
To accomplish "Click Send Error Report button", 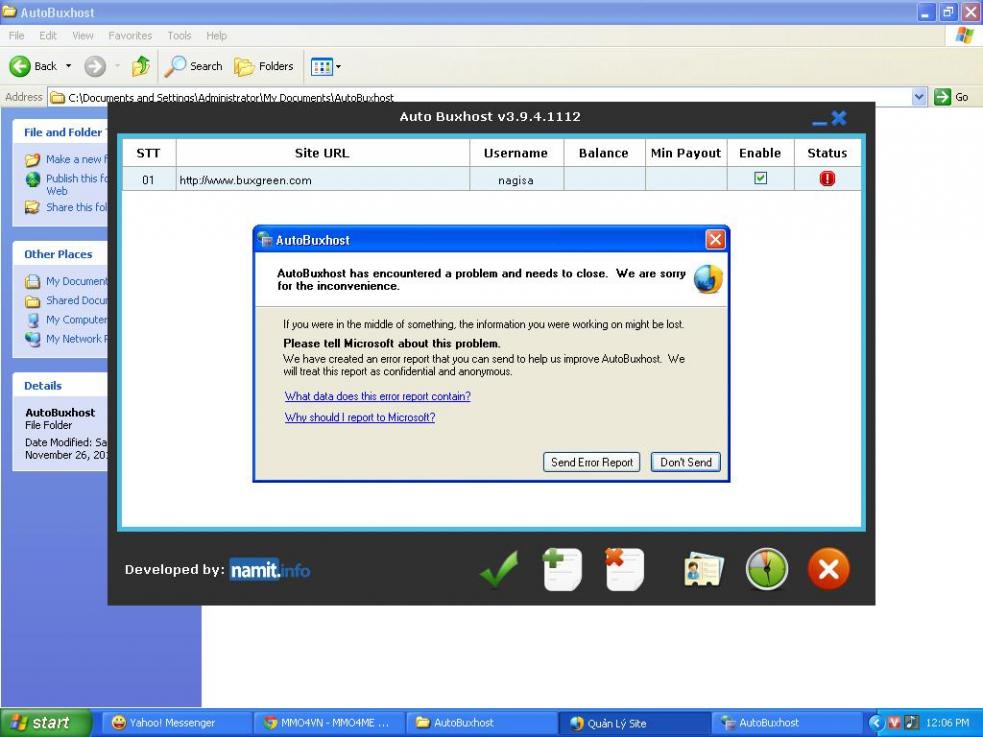I will pyautogui.click(x=591, y=463).
